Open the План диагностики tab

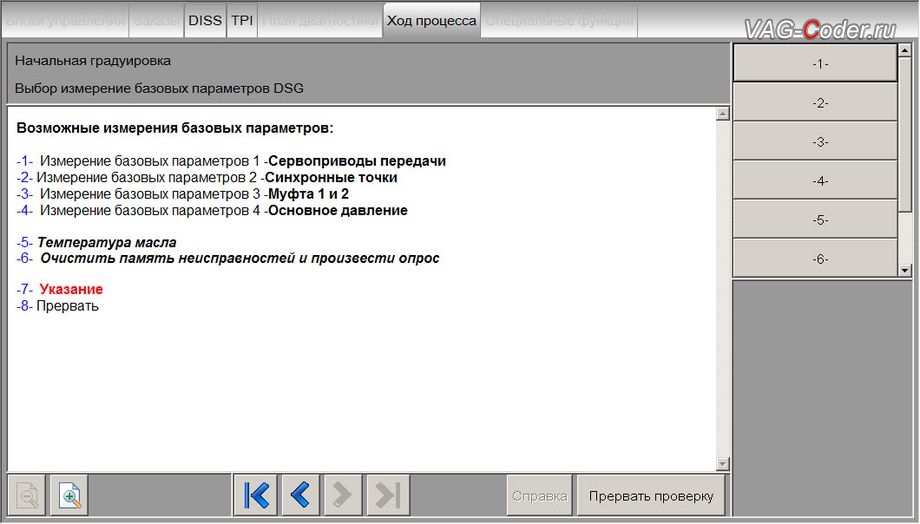[x=320, y=21]
